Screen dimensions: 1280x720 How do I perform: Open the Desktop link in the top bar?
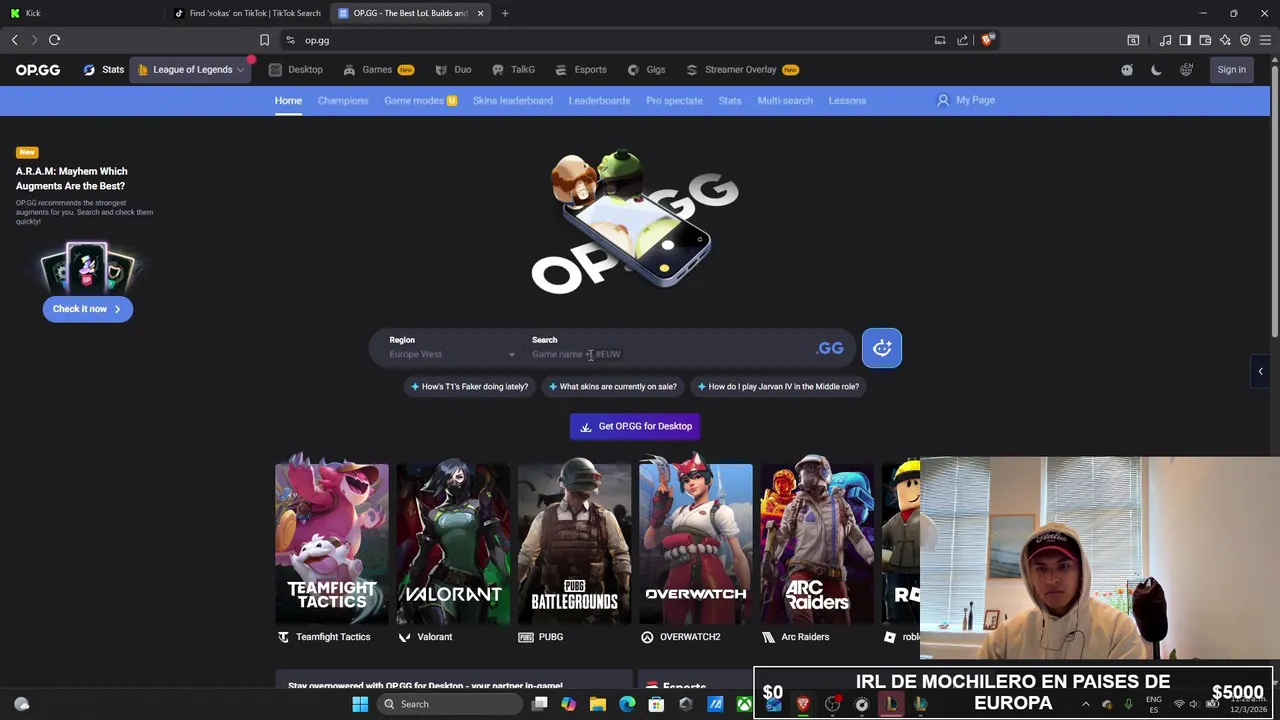[296, 70]
